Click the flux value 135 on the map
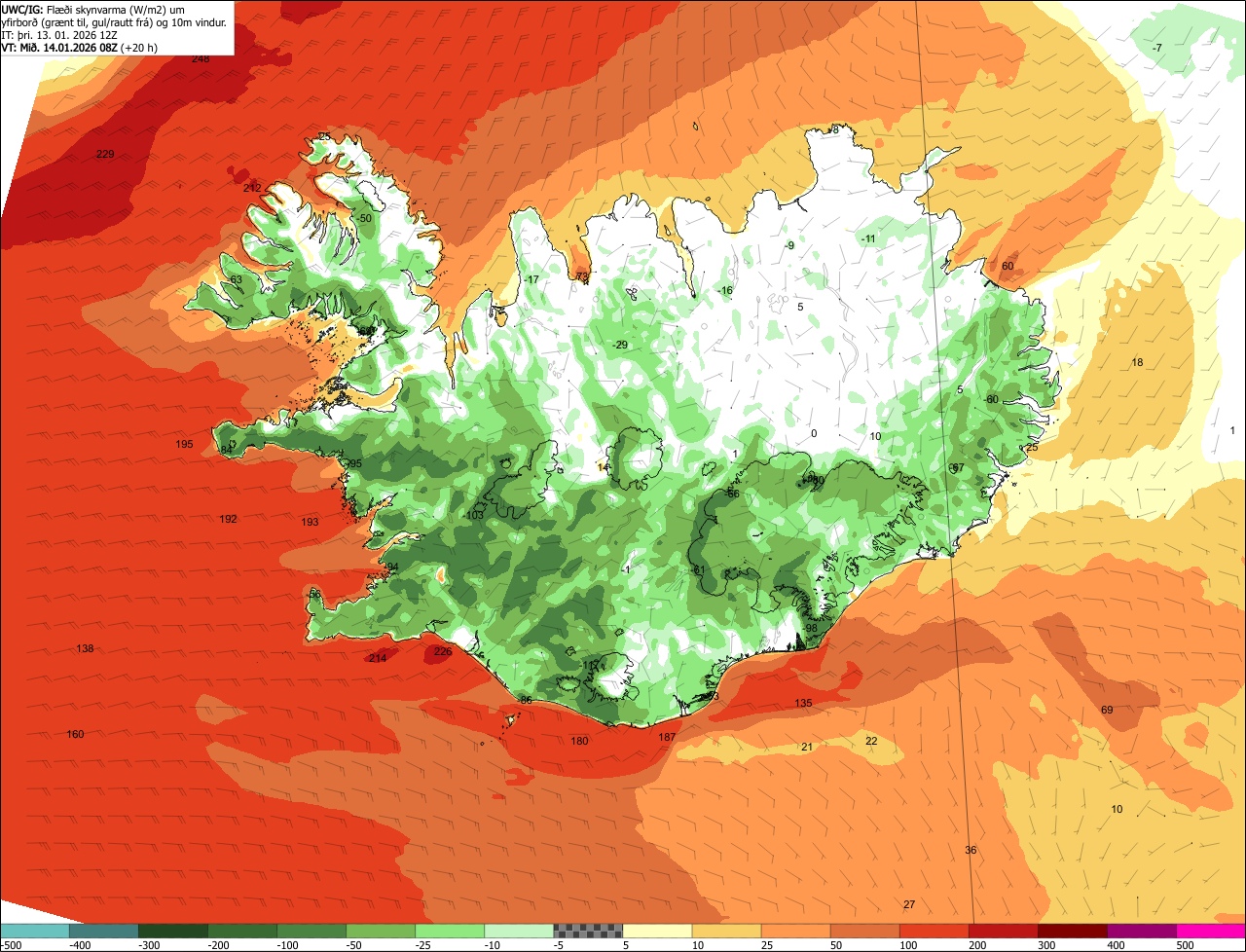 (x=803, y=703)
